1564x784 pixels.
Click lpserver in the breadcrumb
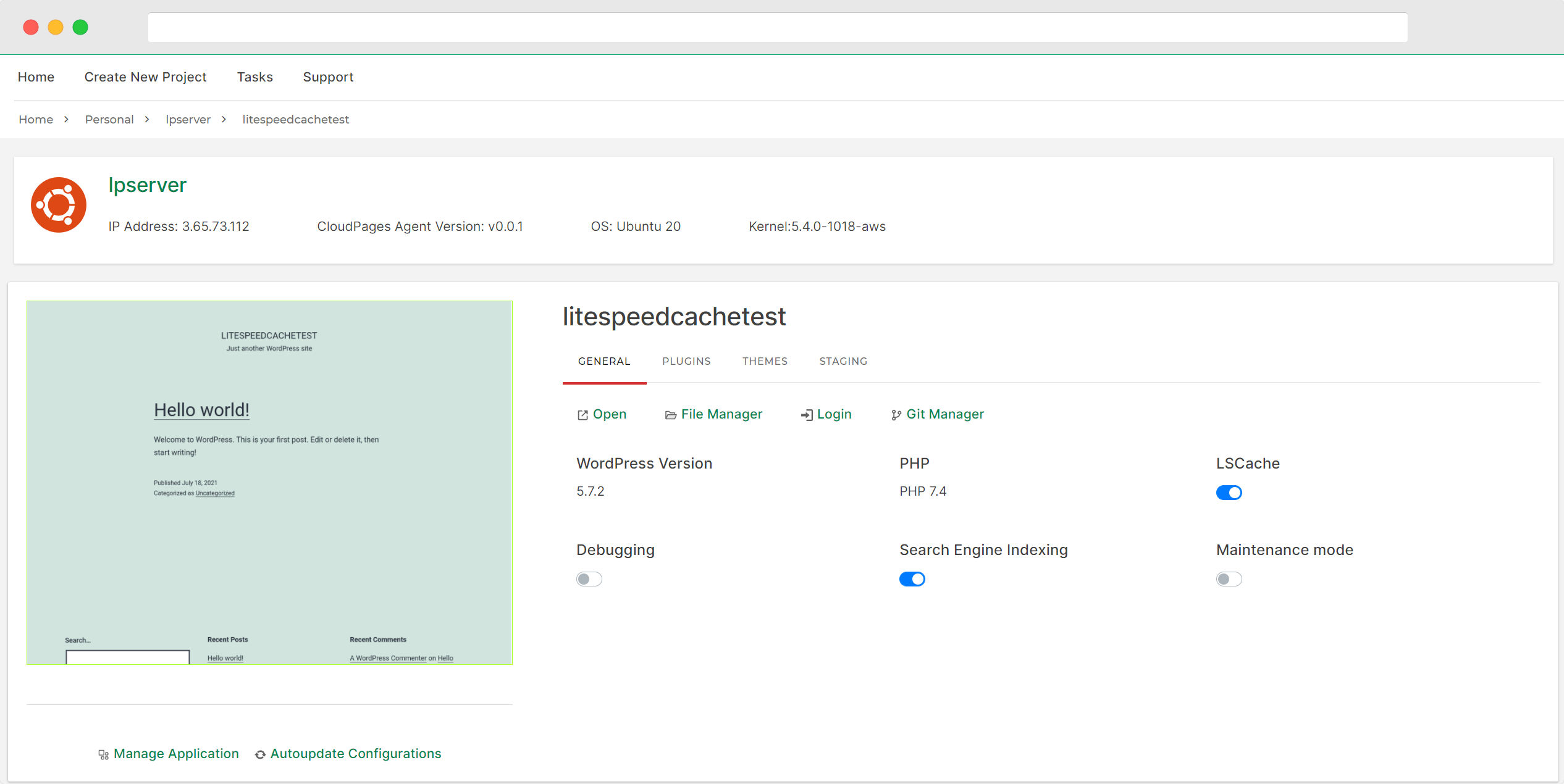pyautogui.click(x=188, y=120)
